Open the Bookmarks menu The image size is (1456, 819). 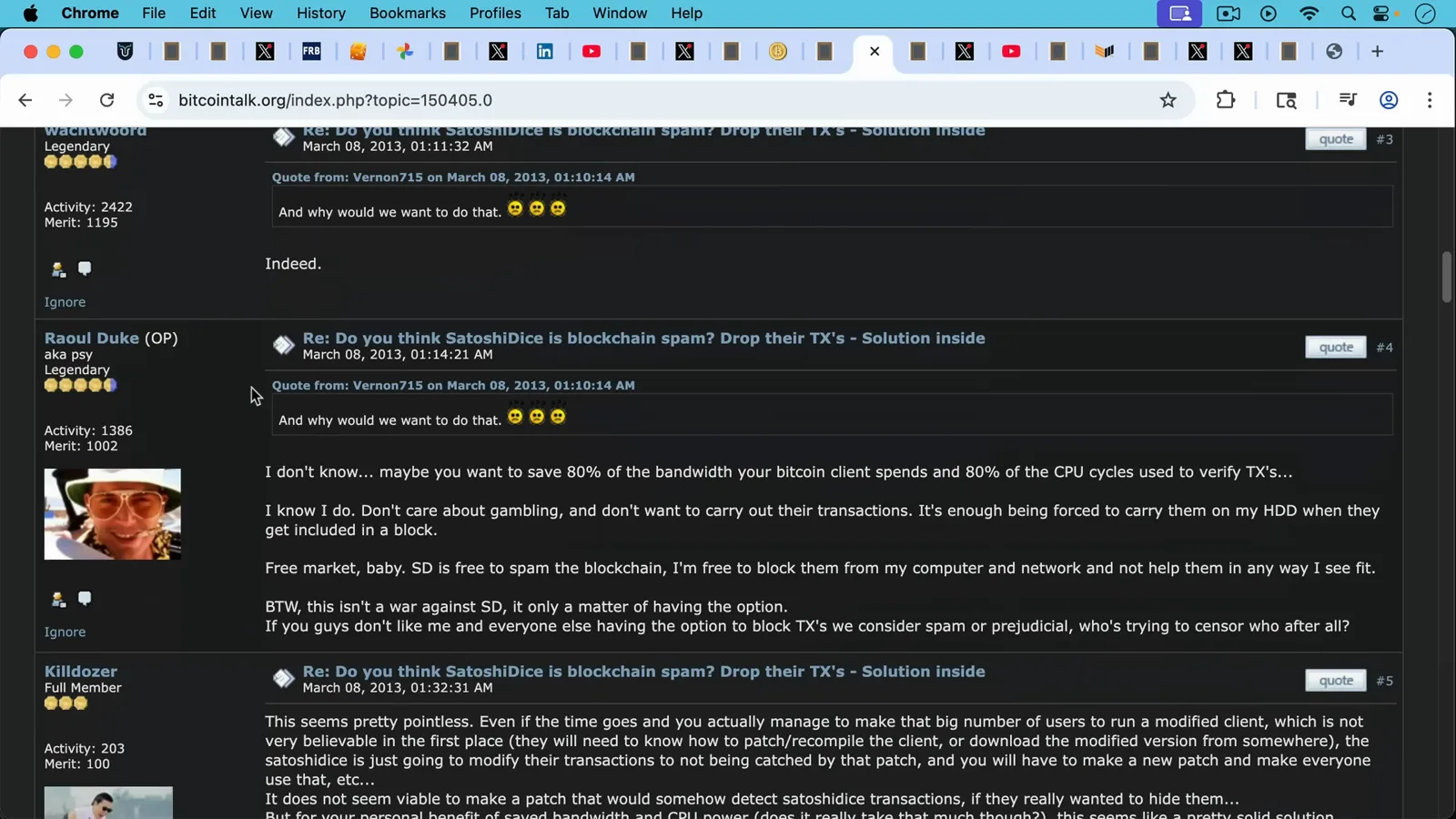[408, 14]
